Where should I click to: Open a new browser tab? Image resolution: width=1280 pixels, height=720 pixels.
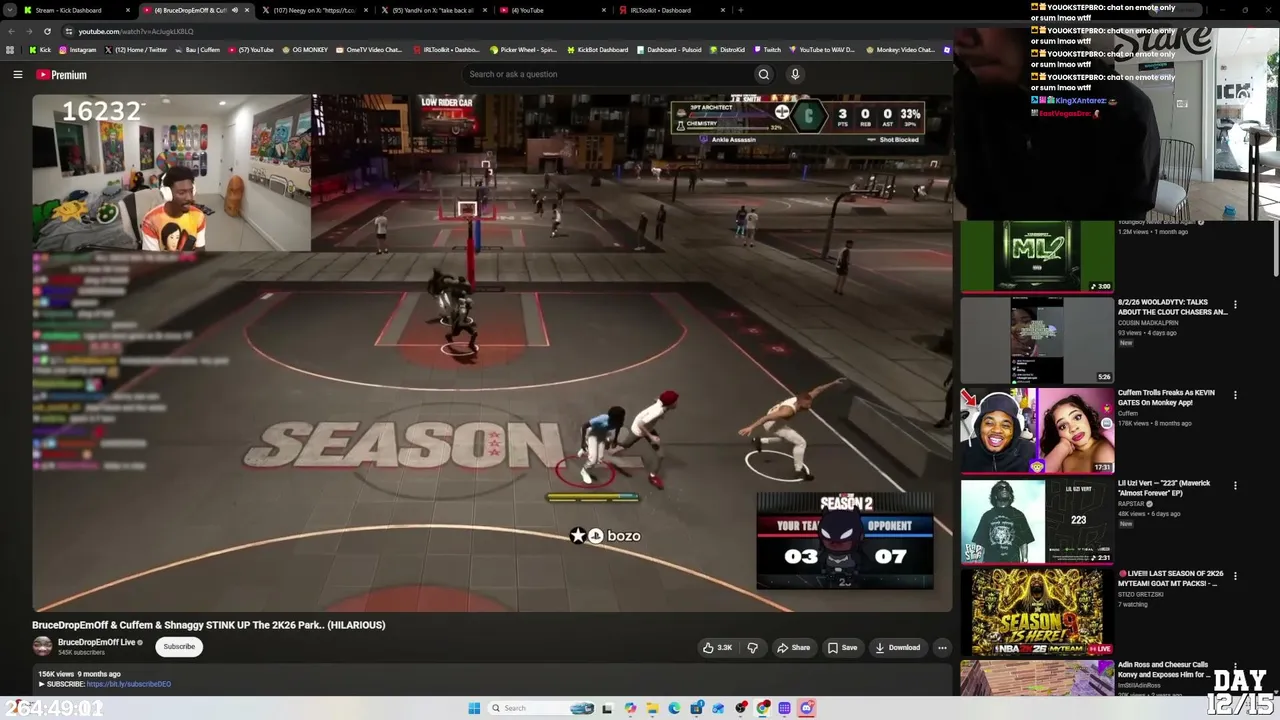(741, 10)
